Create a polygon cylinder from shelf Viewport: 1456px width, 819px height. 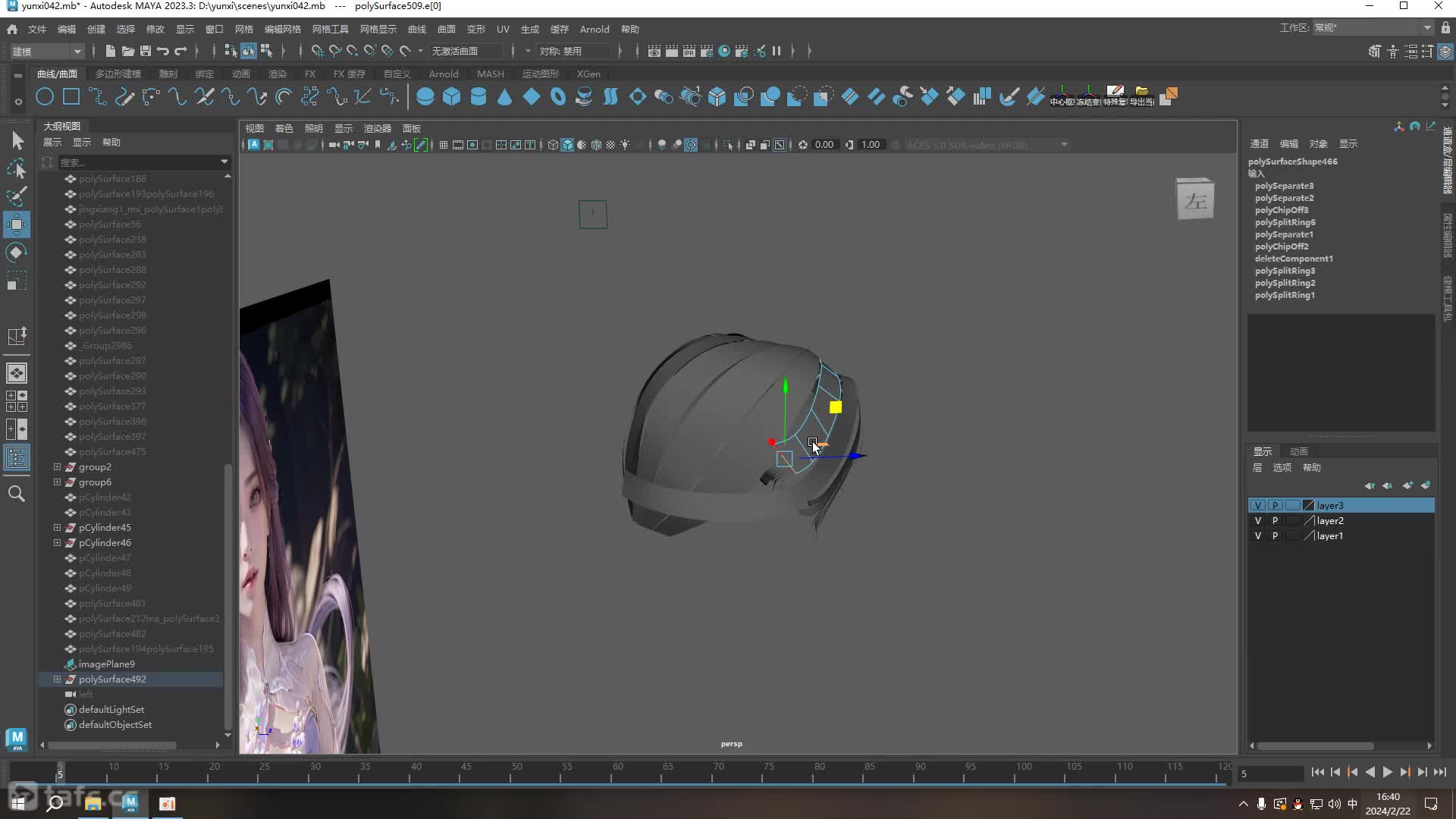coord(479,96)
